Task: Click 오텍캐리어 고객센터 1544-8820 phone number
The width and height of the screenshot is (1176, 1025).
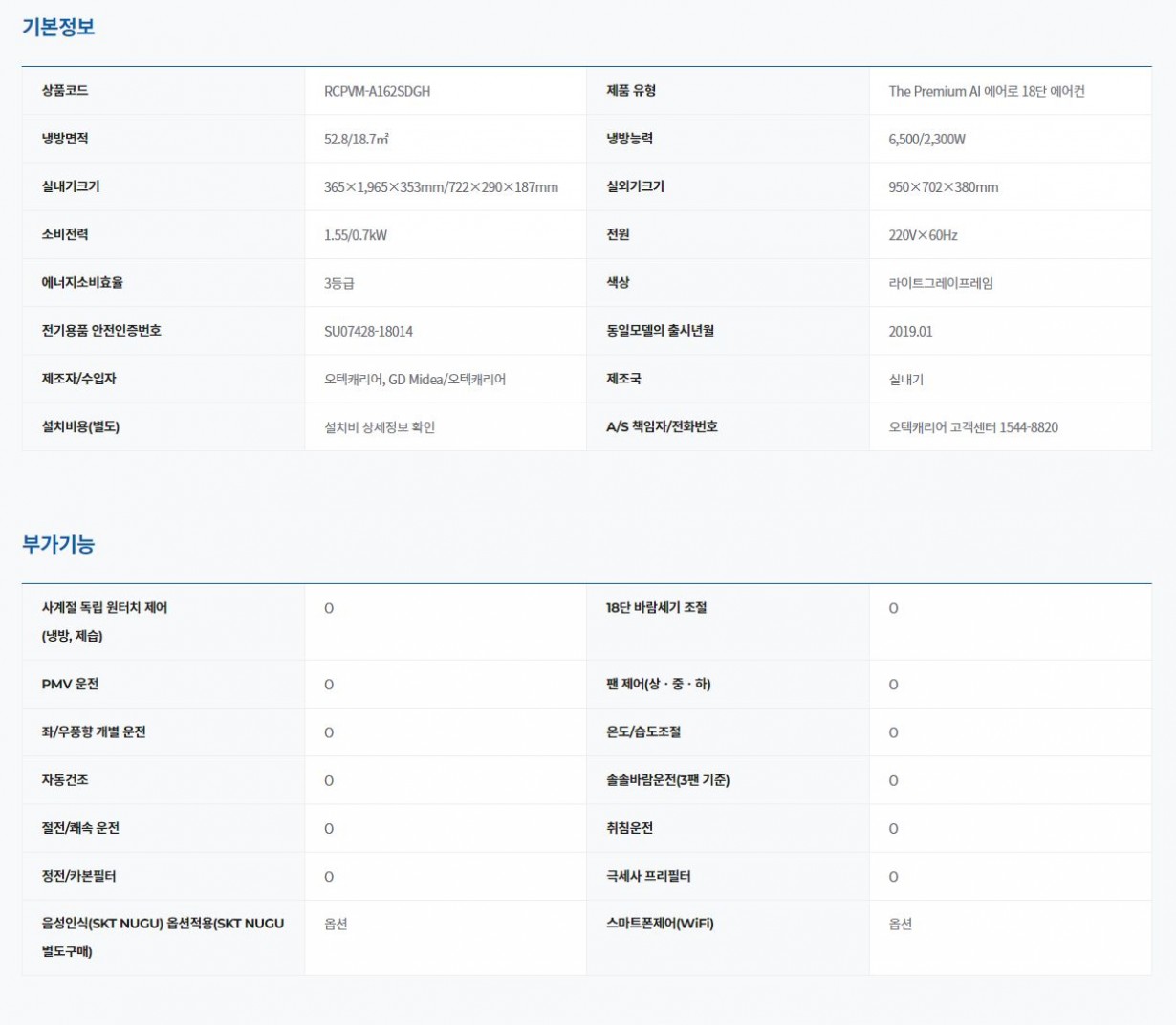Action: (972, 427)
